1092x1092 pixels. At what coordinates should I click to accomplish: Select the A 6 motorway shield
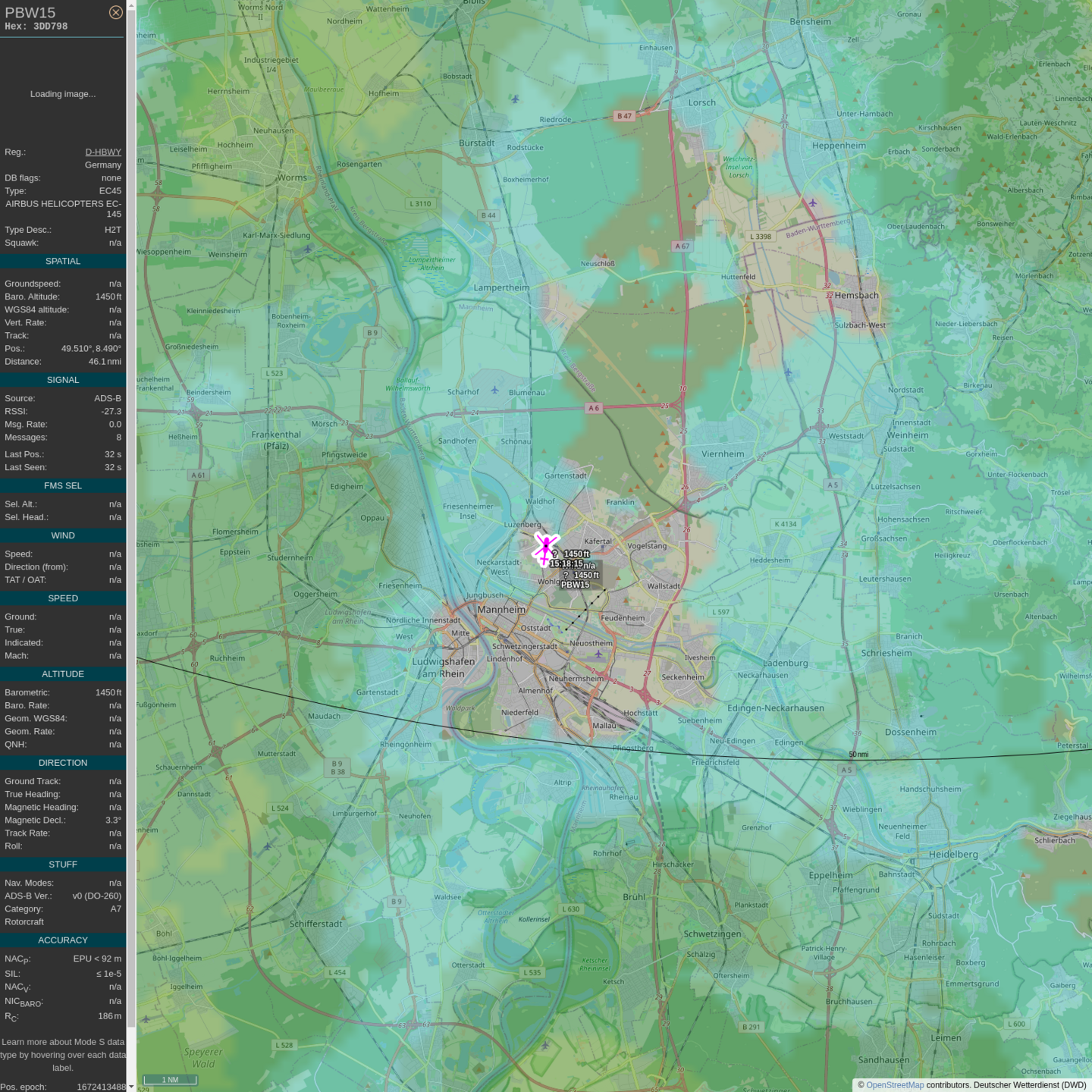pyautogui.click(x=594, y=408)
